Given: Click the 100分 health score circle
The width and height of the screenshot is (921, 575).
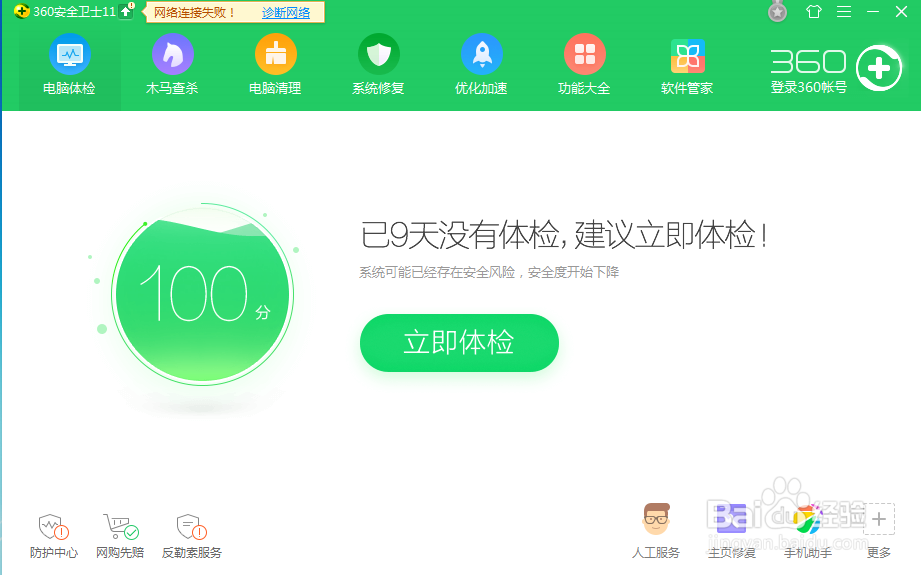Looking at the screenshot, I should point(203,294).
